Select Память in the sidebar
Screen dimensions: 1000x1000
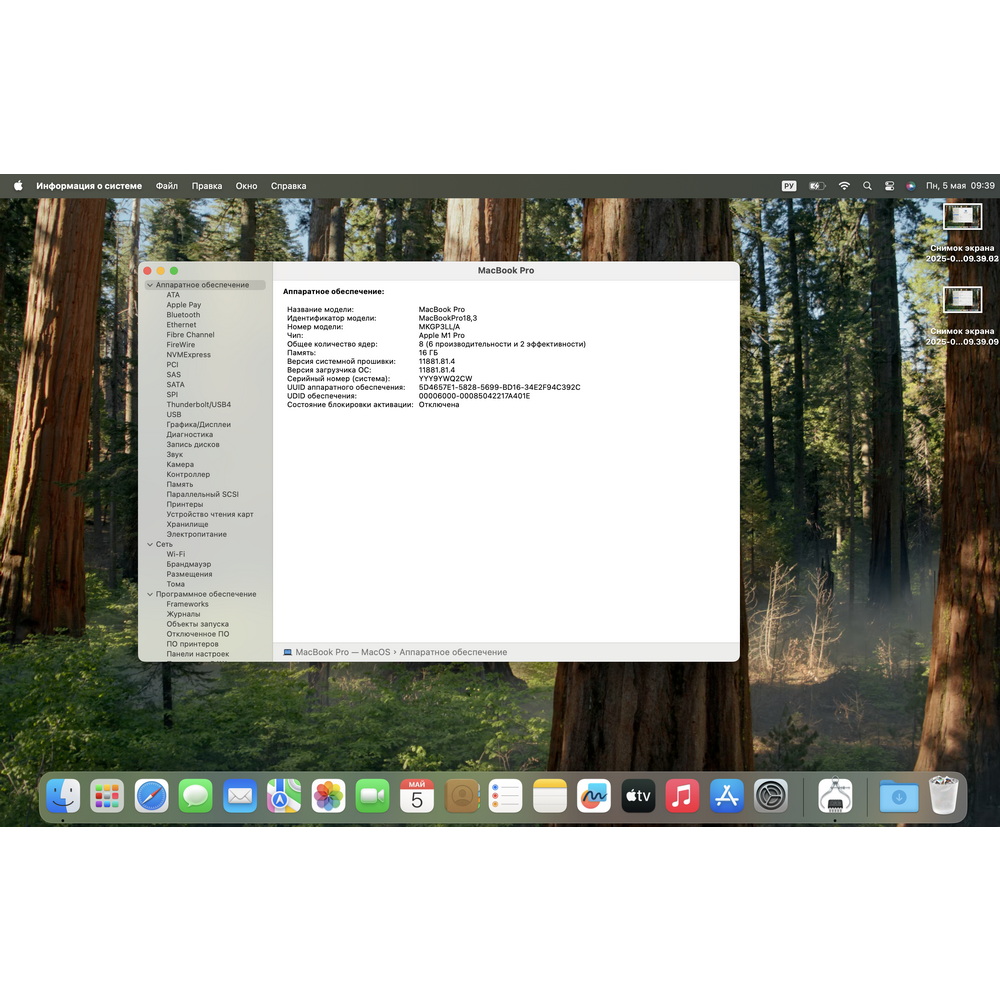pyautogui.click(x=179, y=484)
